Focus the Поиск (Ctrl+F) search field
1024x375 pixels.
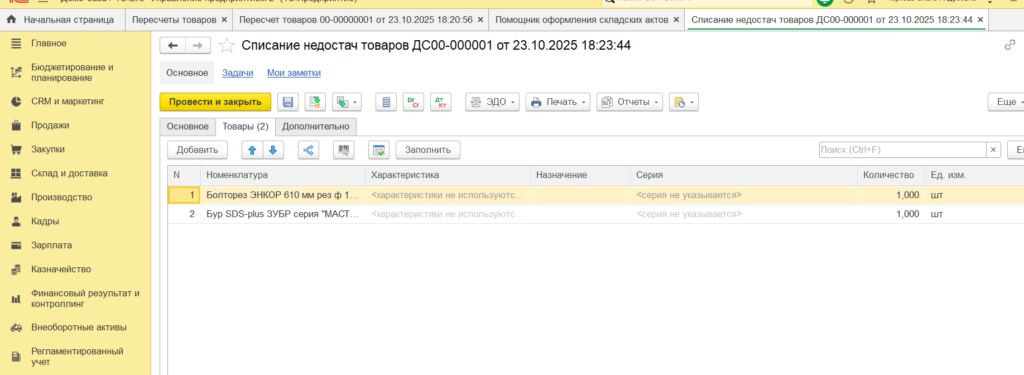point(903,150)
